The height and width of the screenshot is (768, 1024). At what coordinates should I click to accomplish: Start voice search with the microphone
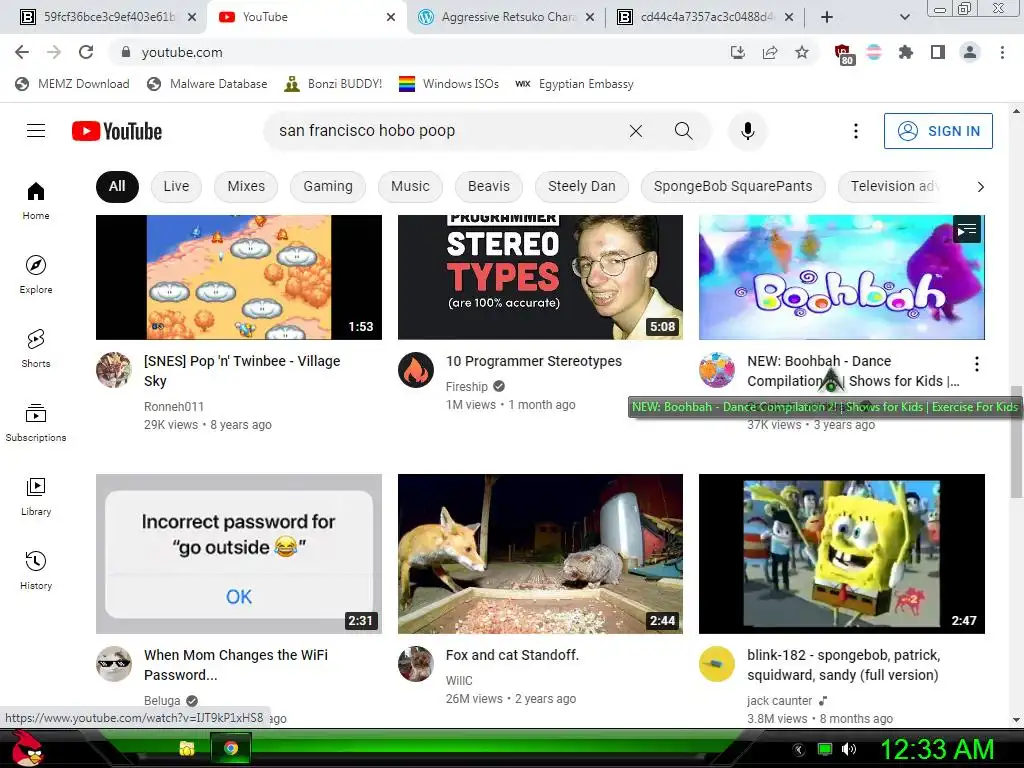[x=748, y=131]
